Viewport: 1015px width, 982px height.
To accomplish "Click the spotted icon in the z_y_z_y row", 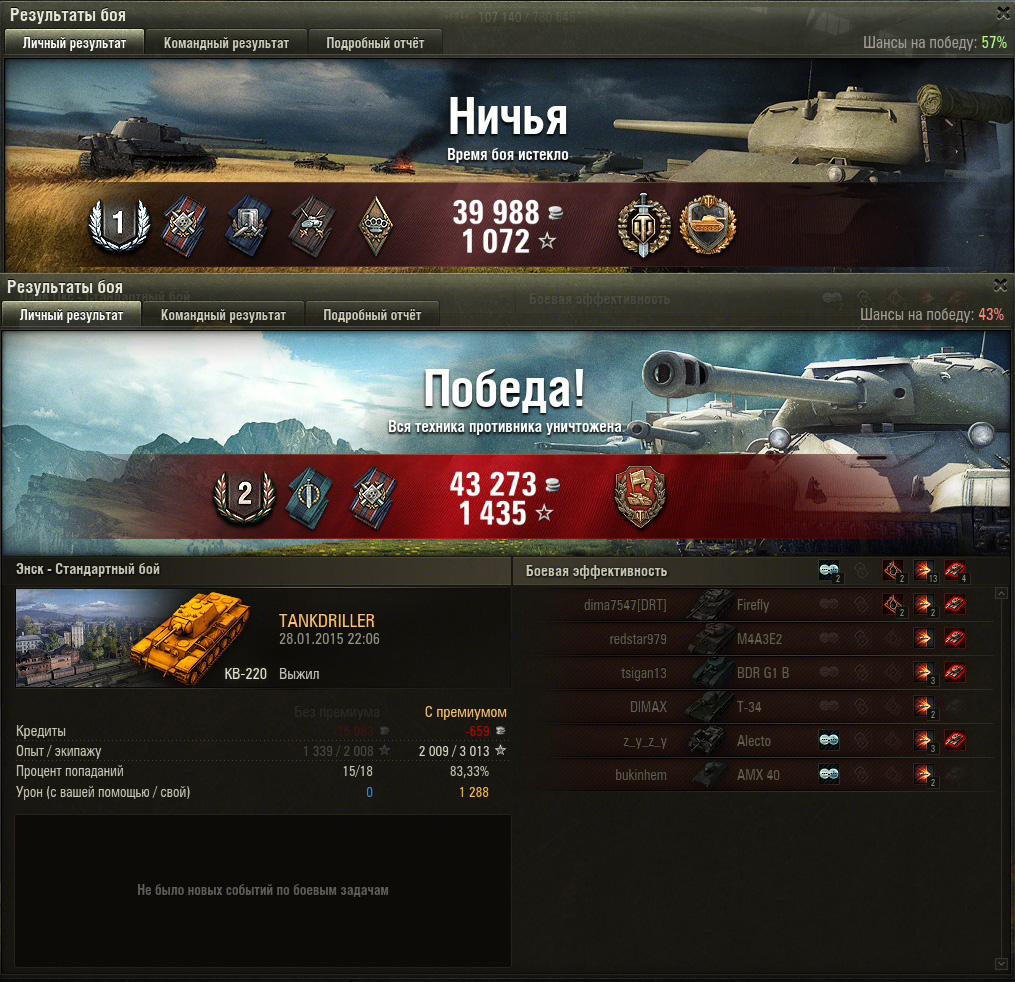I will click(829, 741).
